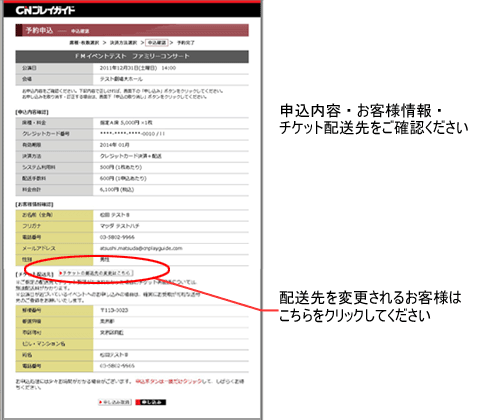500x420 pixels.
Task: Click the customer phone number 03-5802-9966
Action: point(117,237)
